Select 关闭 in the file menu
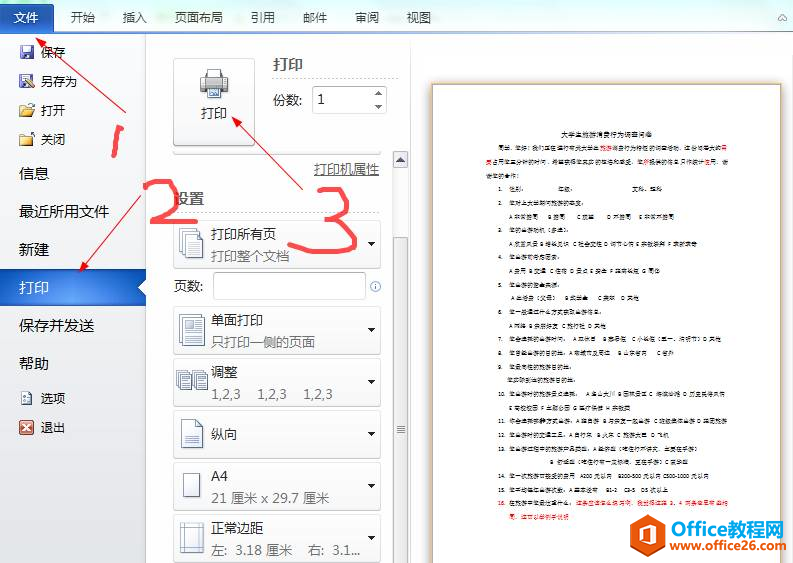 [x=53, y=139]
